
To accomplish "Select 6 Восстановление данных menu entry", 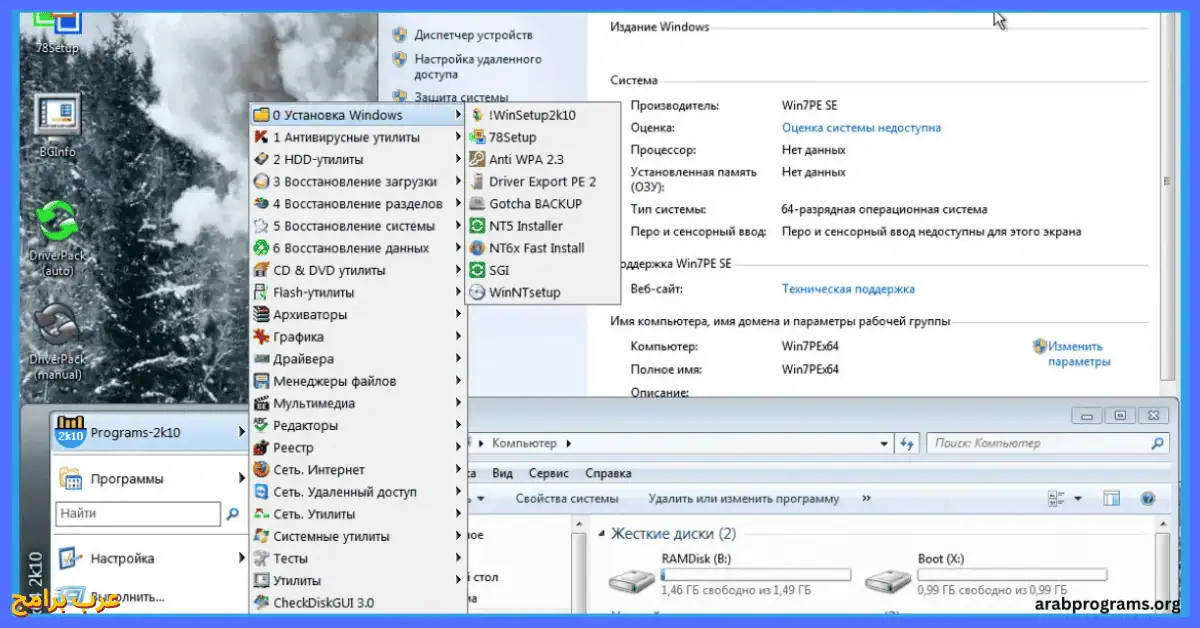I will [x=357, y=248].
